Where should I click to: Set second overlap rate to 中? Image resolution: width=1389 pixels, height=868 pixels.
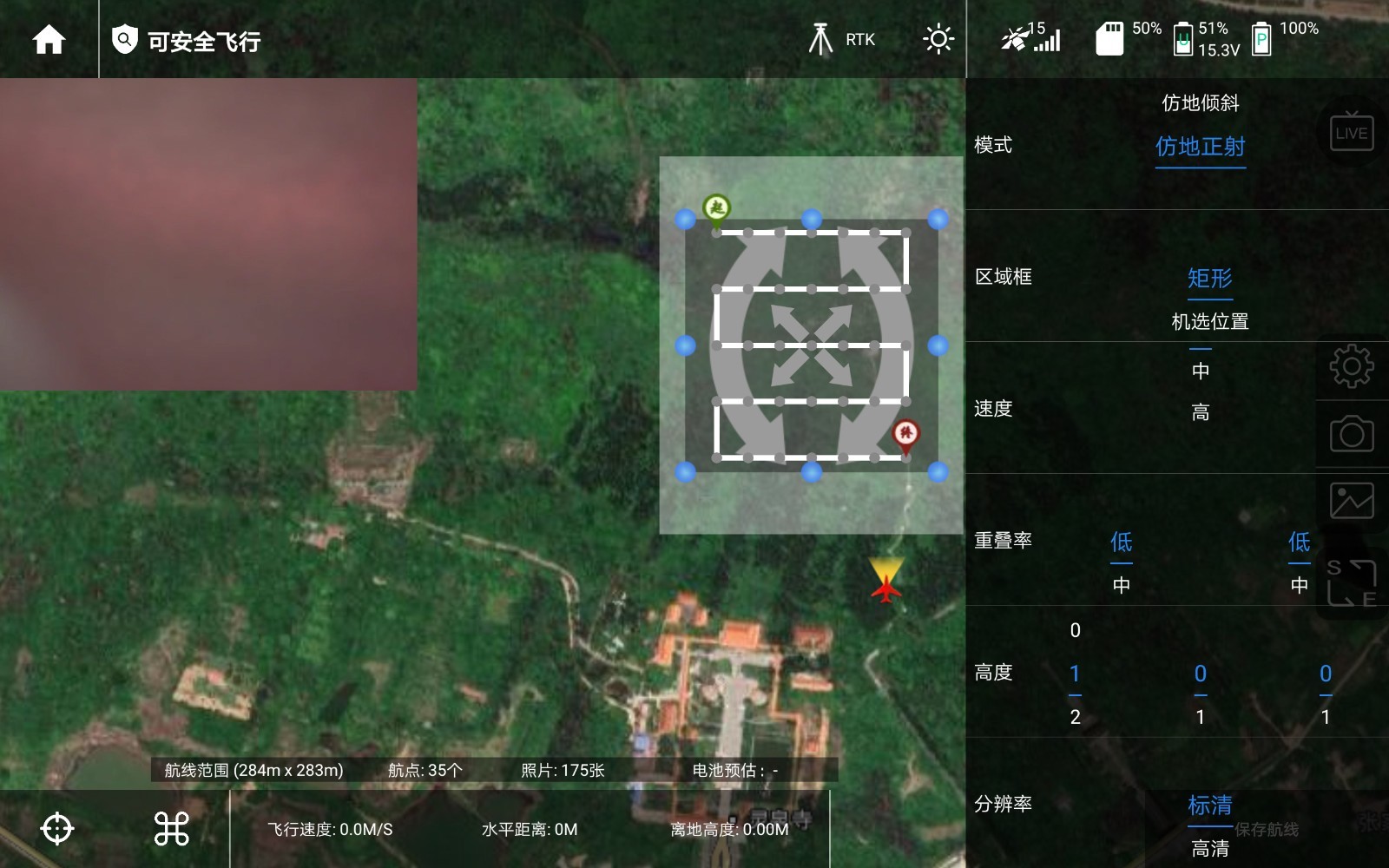point(1299,585)
